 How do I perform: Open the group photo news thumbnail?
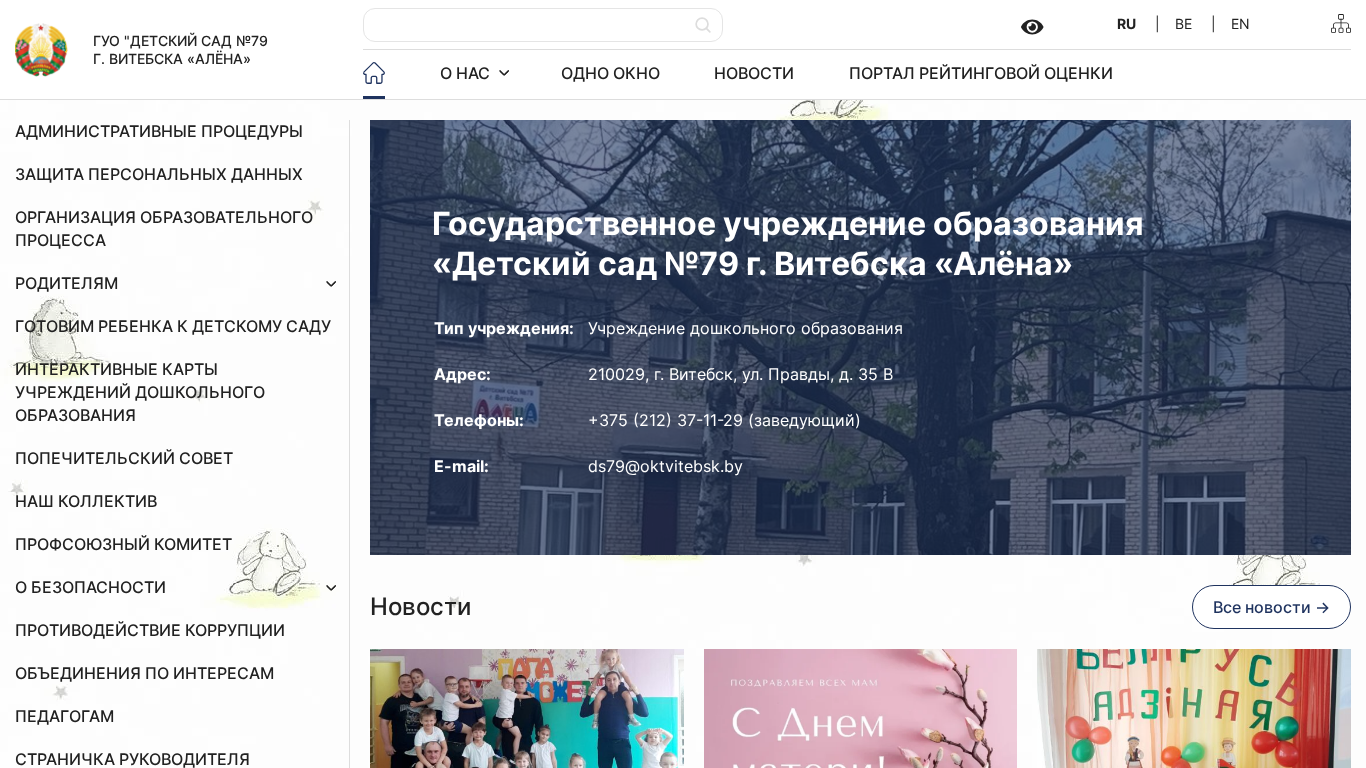[526, 708]
